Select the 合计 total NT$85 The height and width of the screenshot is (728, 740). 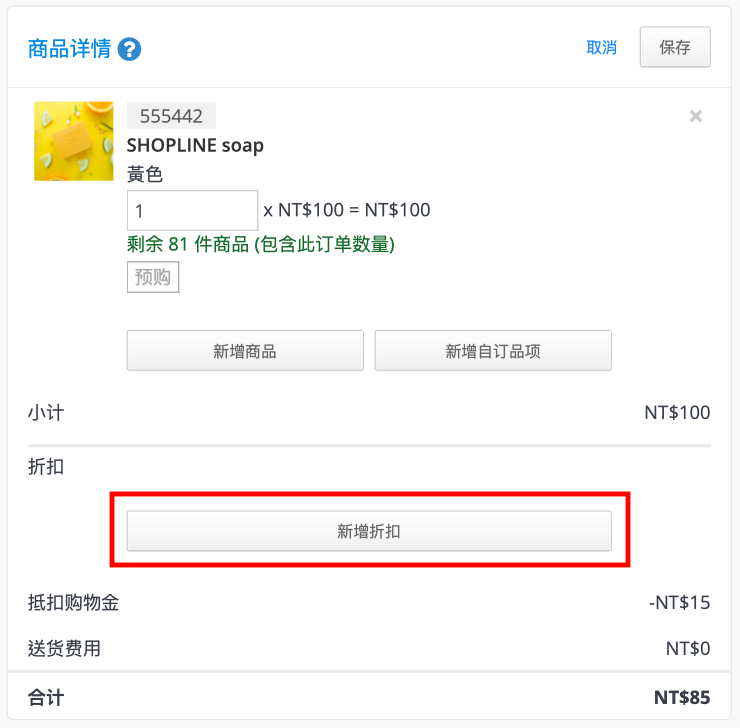(682, 697)
